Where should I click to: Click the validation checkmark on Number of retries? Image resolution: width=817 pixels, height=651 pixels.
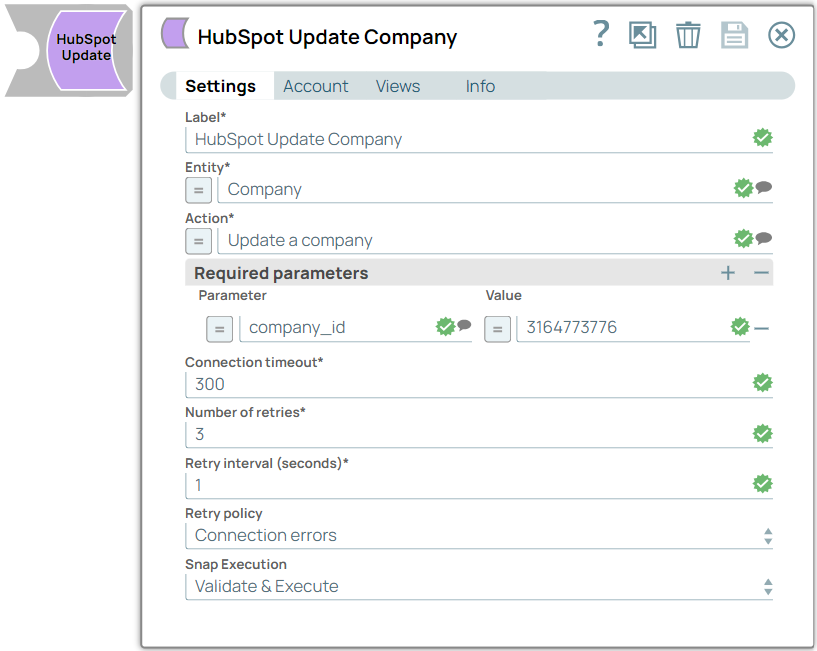[x=762, y=433]
